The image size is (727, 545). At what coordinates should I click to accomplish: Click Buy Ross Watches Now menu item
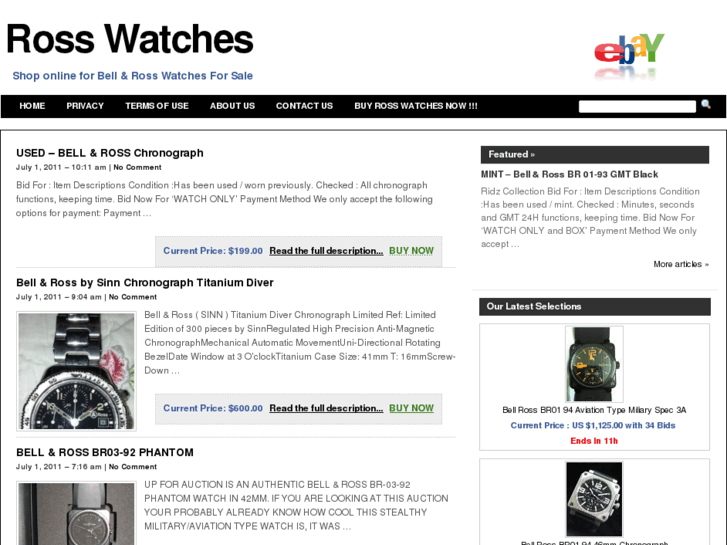pyautogui.click(x=416, y=106)
